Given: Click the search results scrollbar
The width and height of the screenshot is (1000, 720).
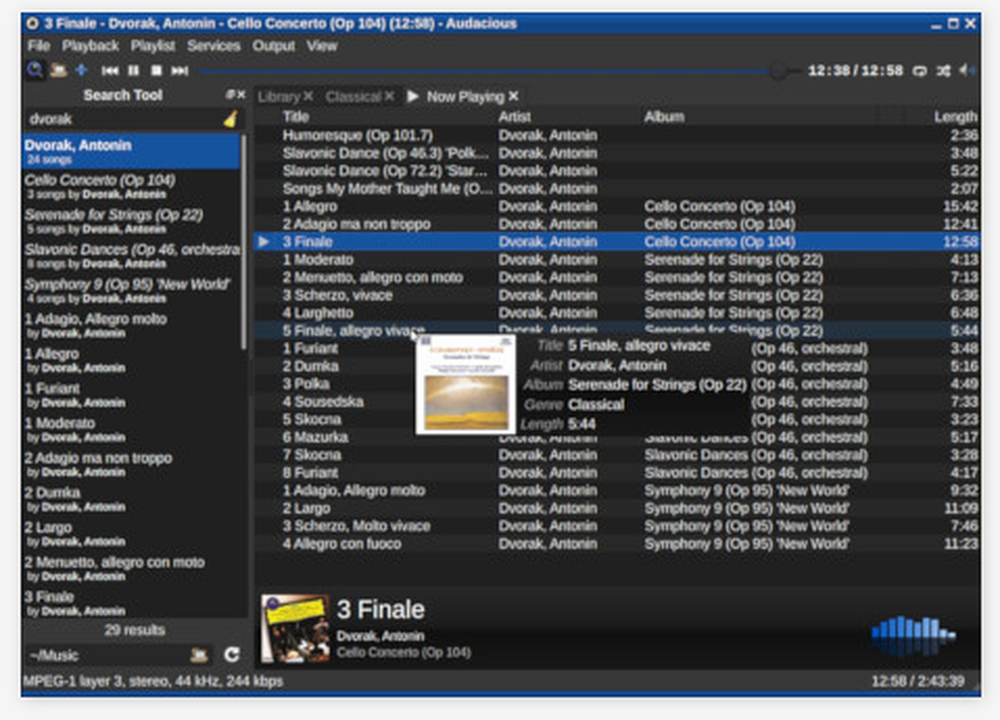Looking at the screenshot, I should [243, 242].
